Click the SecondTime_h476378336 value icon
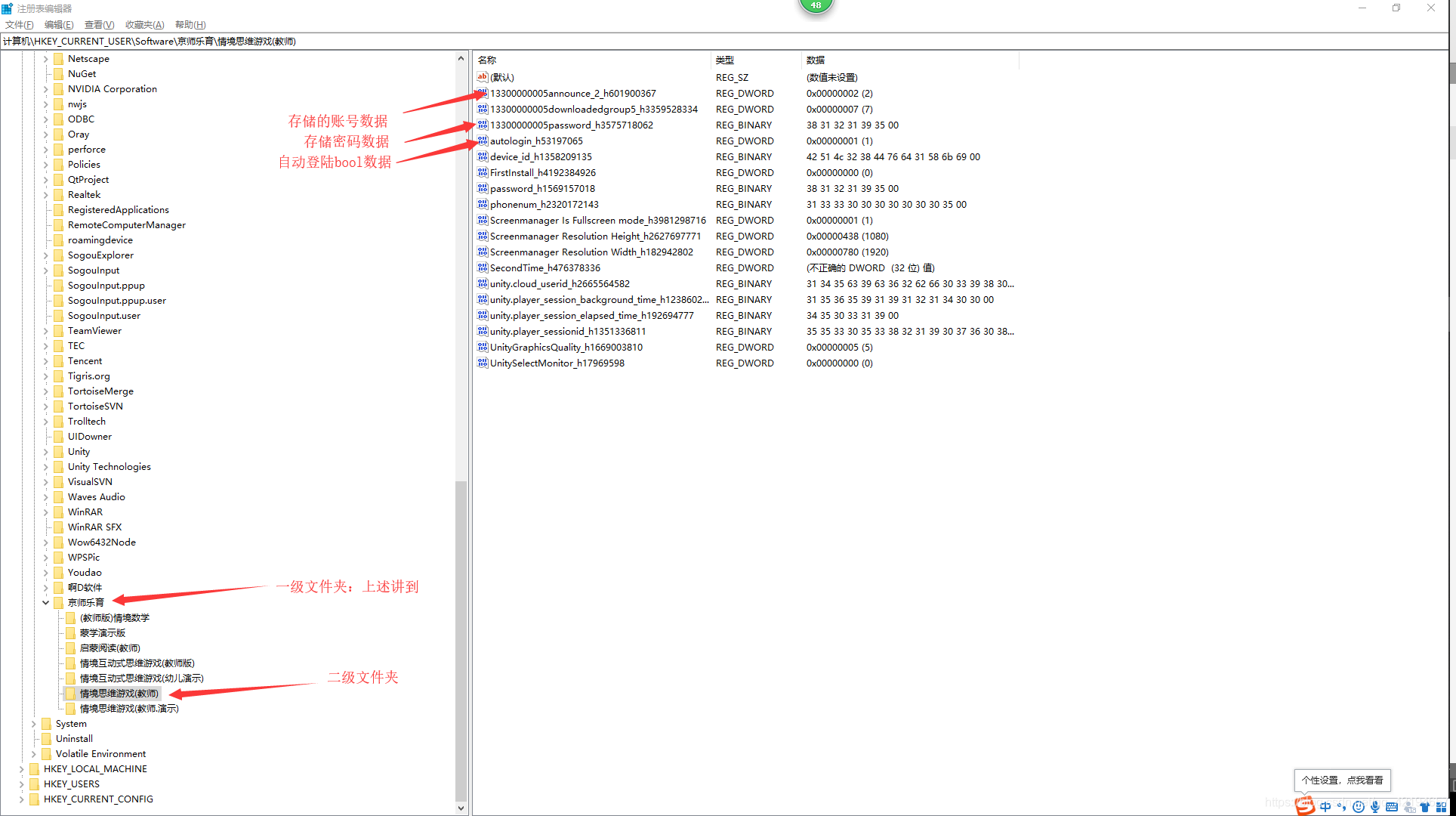Viewport: 1456px width, 816px height. click(483, 267)
